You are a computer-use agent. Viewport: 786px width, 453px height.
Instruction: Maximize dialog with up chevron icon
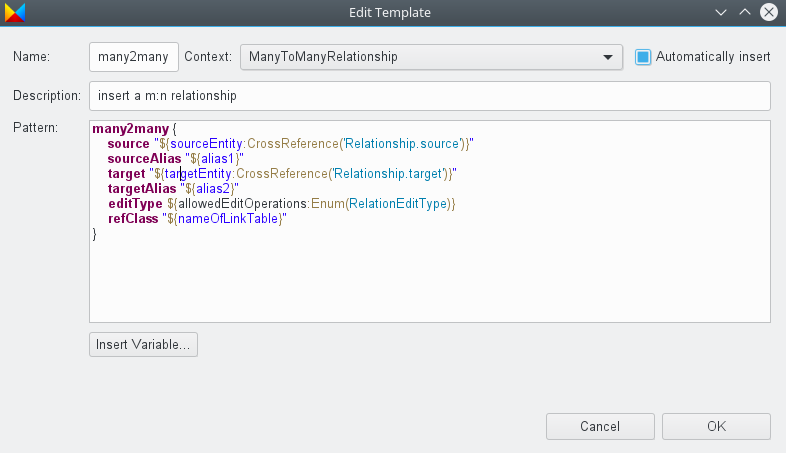(x=745, y=12)
